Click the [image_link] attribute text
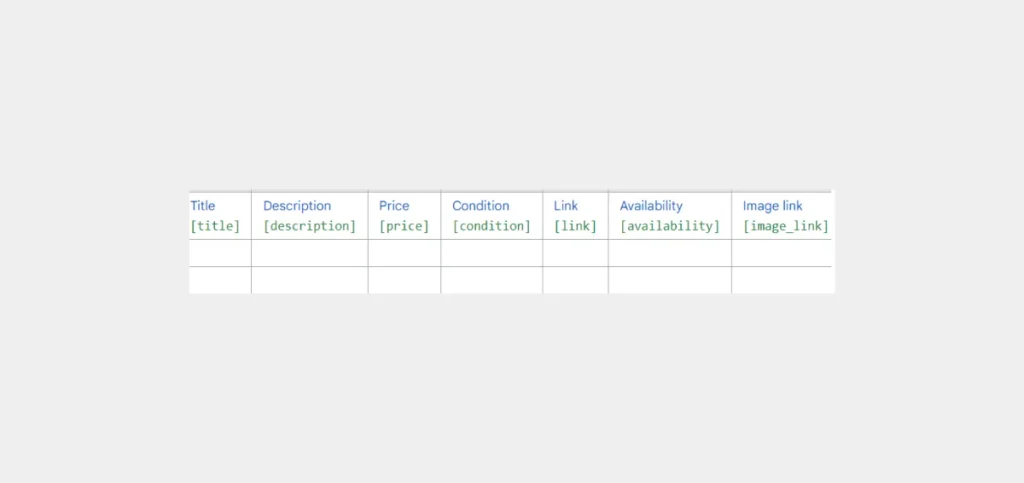The height and width of the screenshot is (483, 1024). point(786,226)
